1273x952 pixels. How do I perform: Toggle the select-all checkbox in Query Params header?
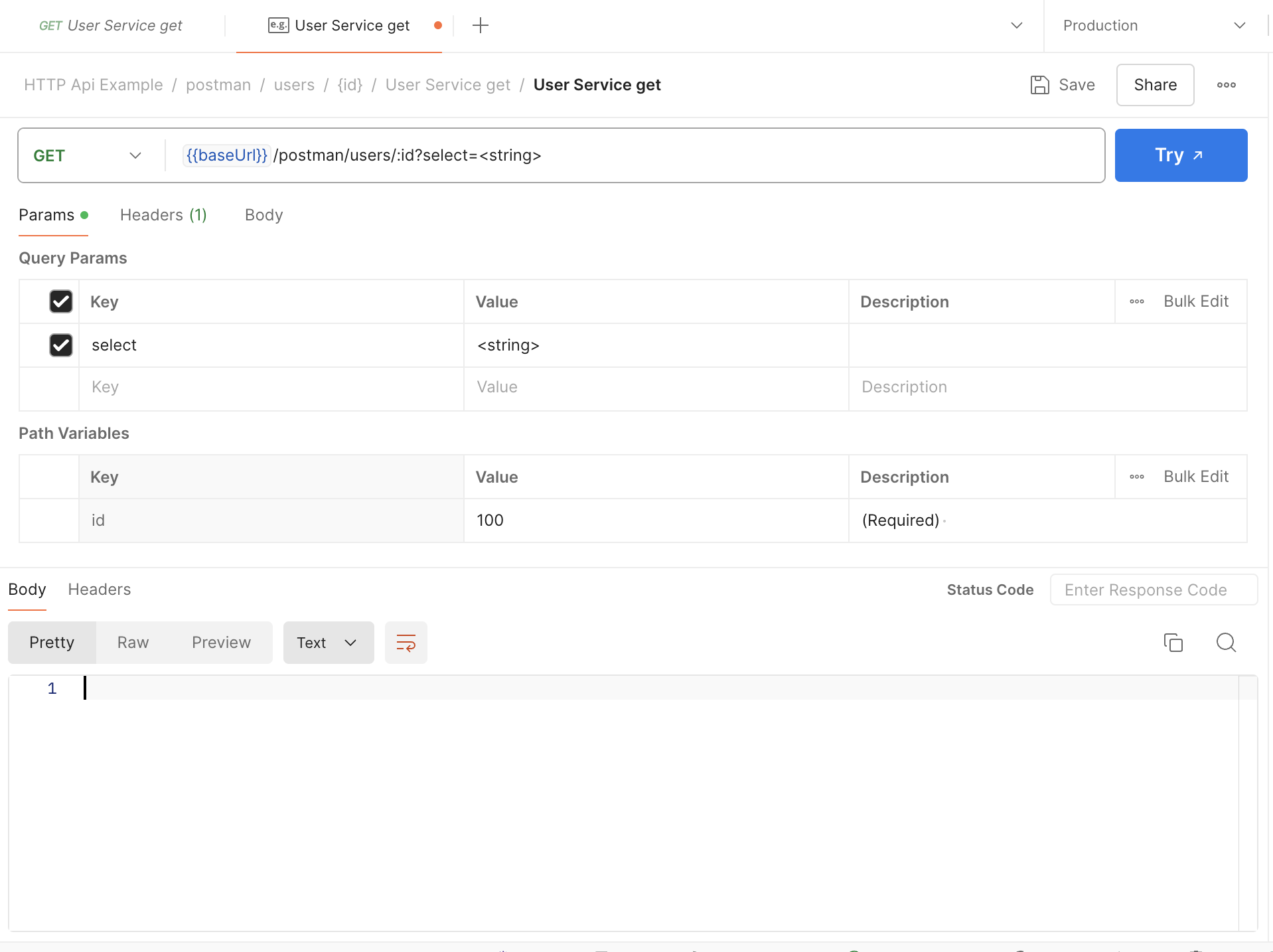tap(61, 301)
